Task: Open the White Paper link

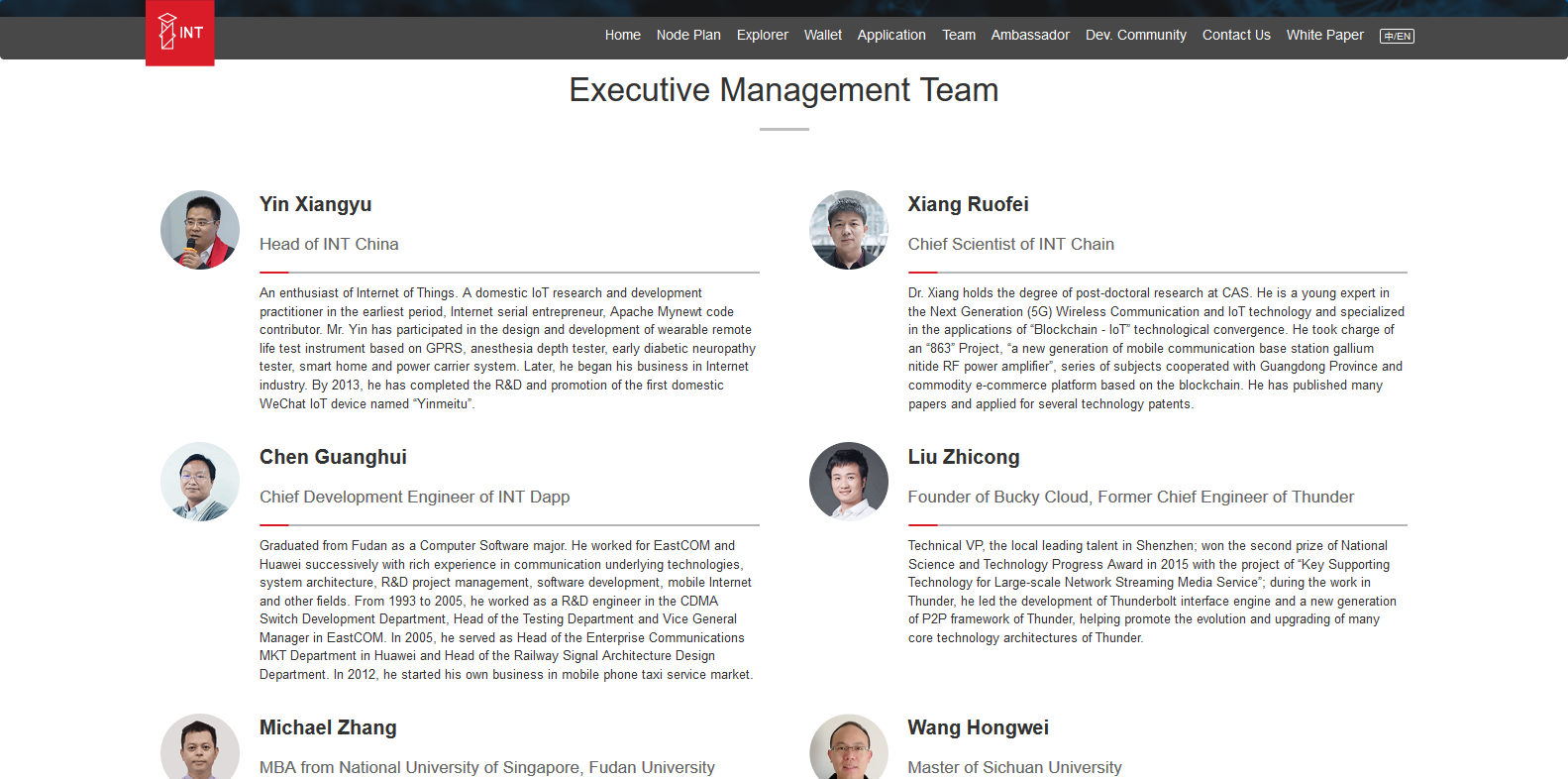Action: tap(1325, 35)
